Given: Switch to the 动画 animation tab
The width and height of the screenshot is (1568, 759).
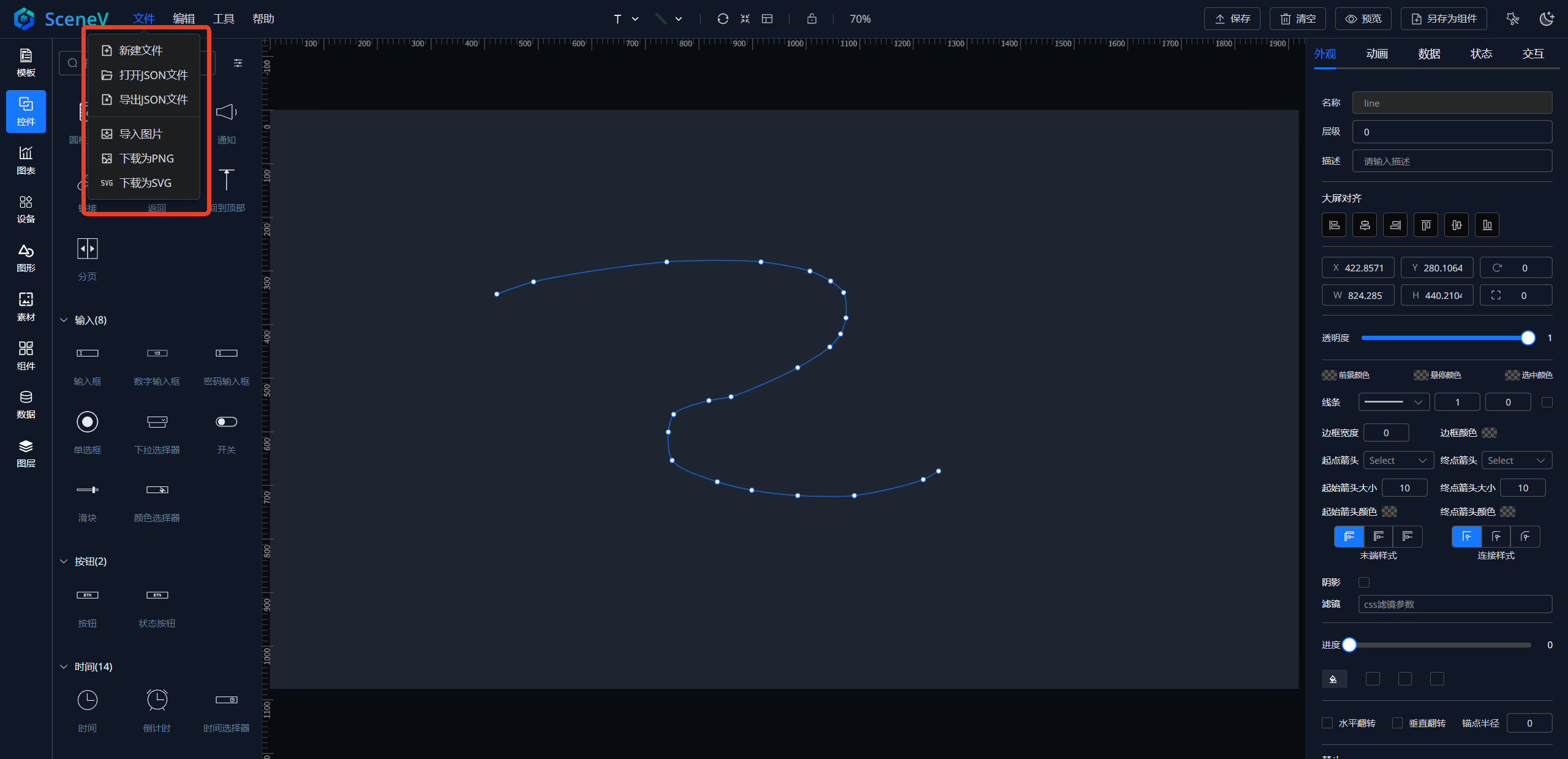Looking at the screenshot, I should [x=1377, y=54].
